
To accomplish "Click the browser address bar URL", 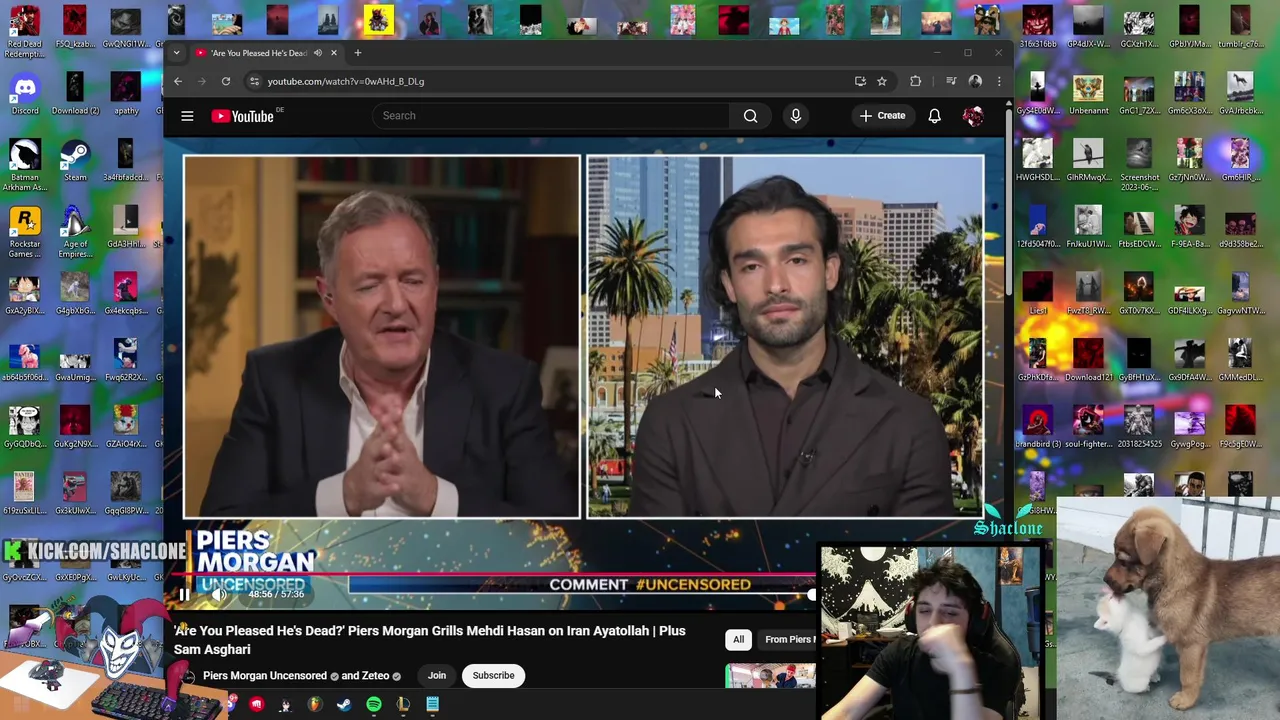I will (345, 81).
